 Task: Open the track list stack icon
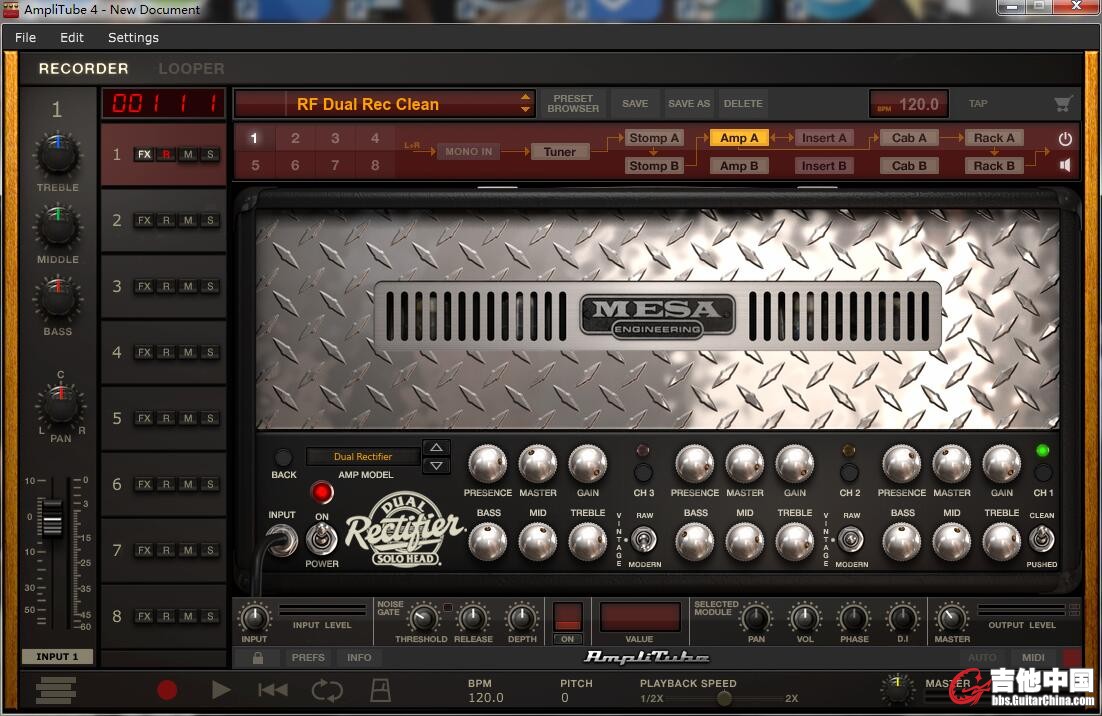56,690
